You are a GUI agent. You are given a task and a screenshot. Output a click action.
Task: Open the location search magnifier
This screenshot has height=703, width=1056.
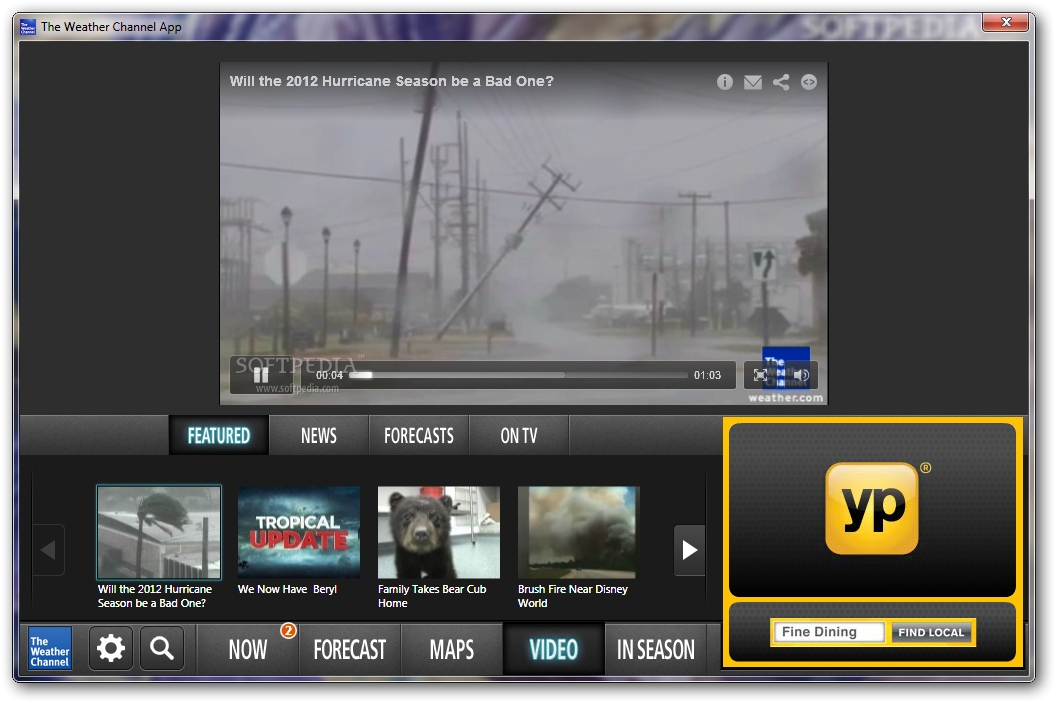coord(162,648)
